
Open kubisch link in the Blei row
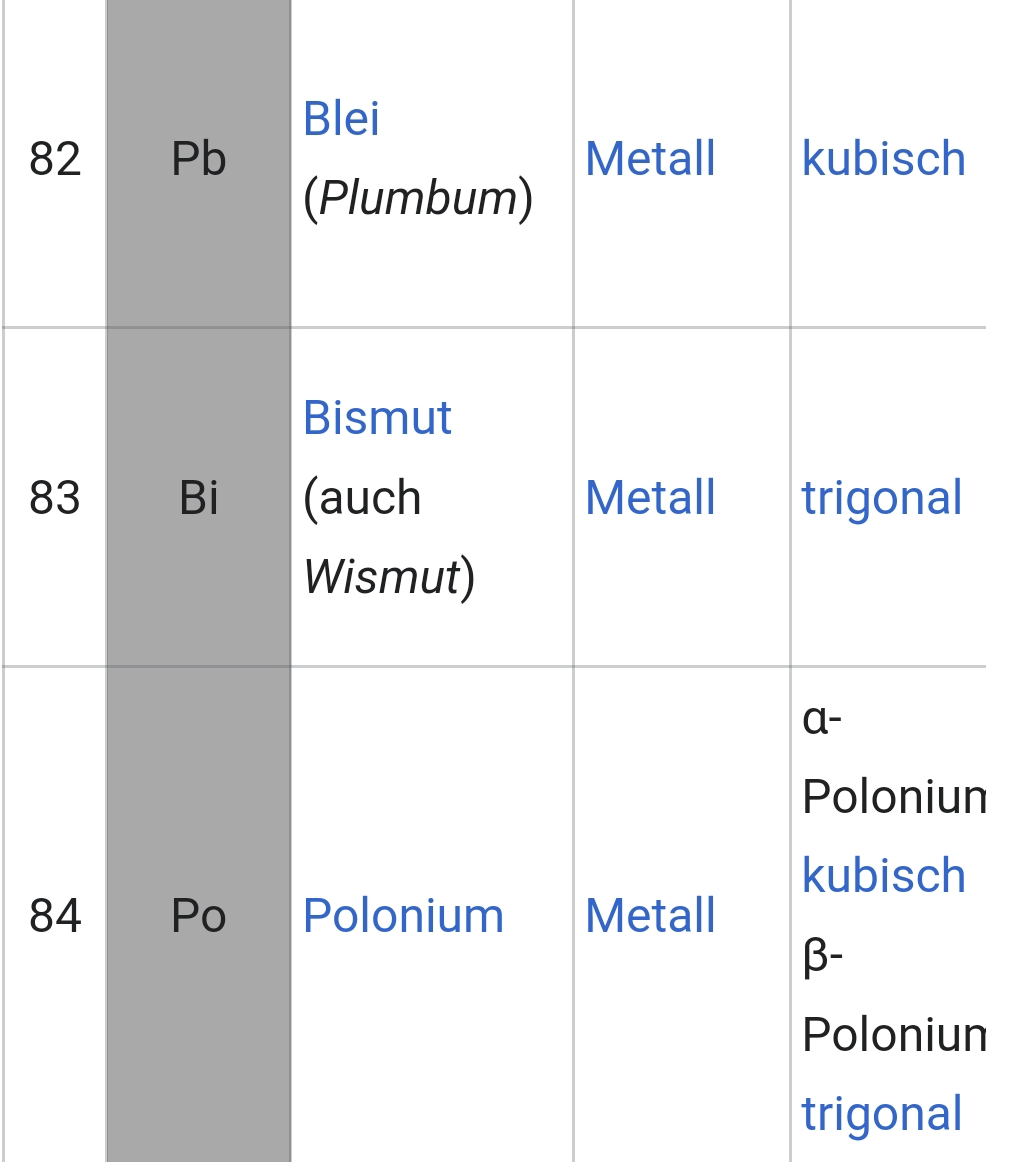pos(884,159)
